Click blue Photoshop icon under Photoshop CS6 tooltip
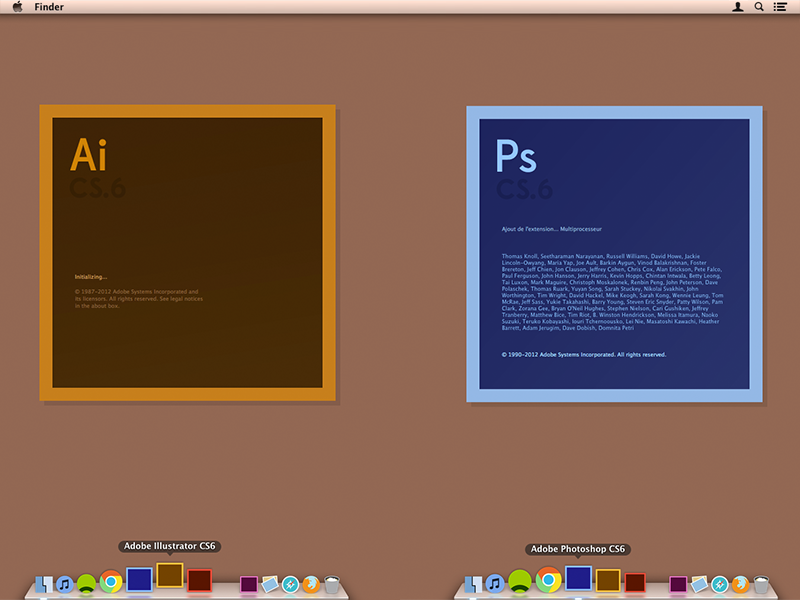This screenshot has width=800, height=600. (579, 578)
